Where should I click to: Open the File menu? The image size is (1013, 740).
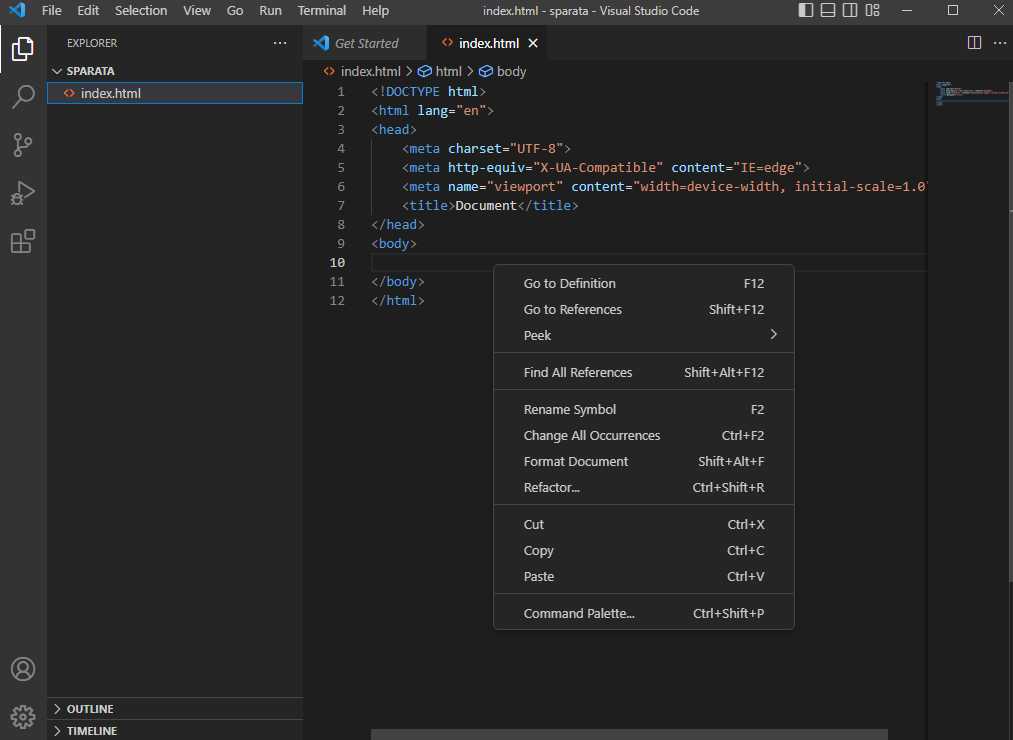point(51,10)
